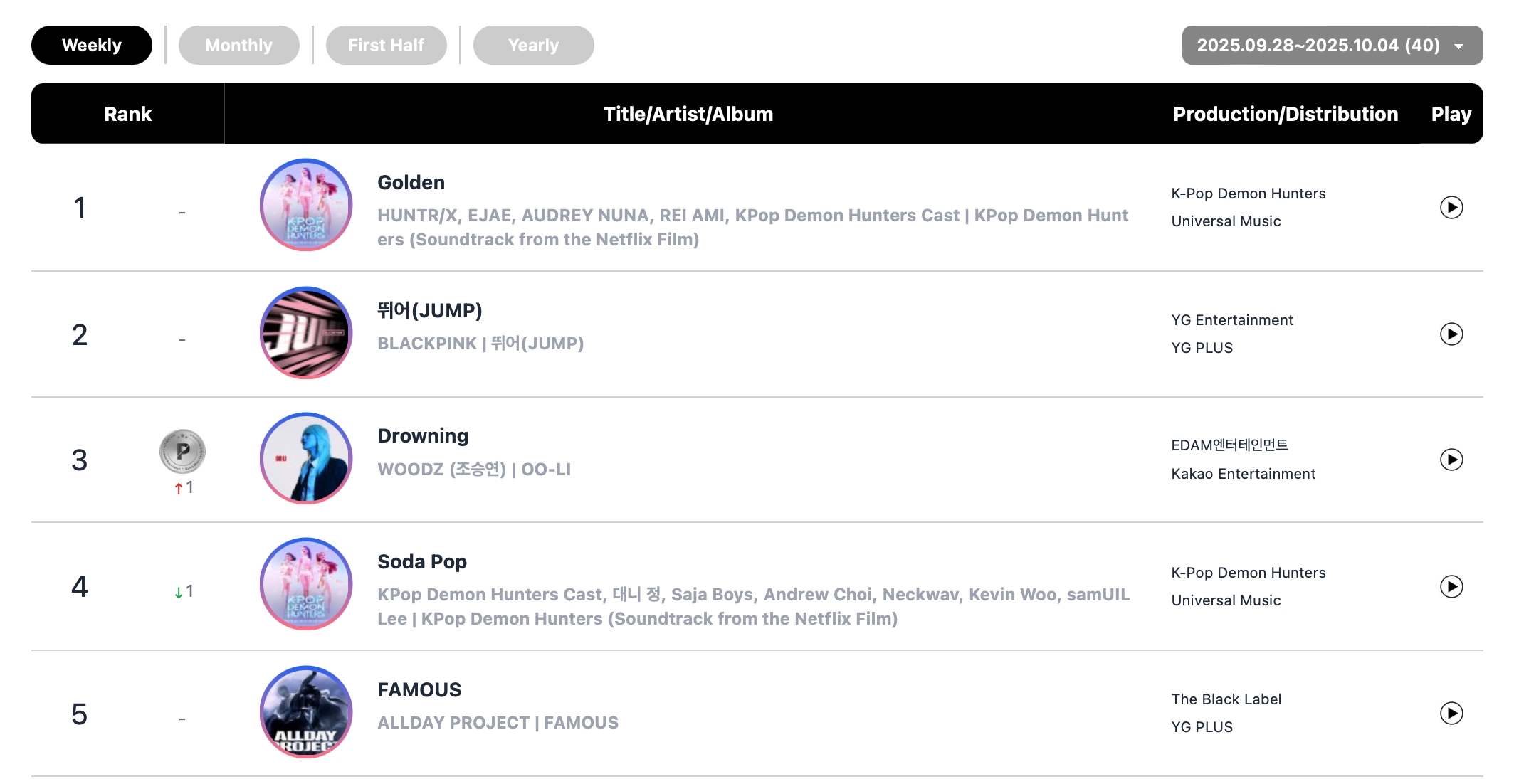Click the Soda Pop album cover
This screenshot has width=1519, height=784.
[306, 584]
